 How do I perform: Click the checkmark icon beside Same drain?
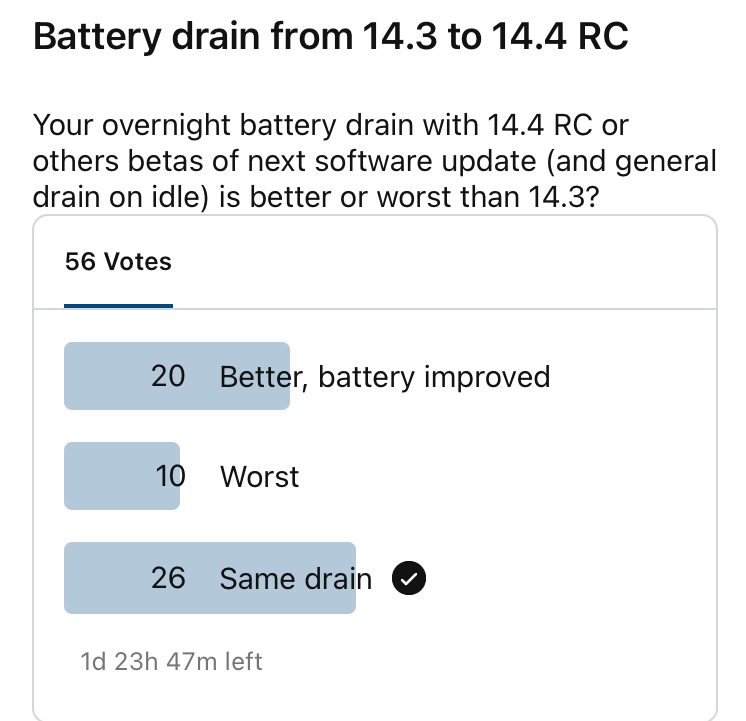click(410, 578)
